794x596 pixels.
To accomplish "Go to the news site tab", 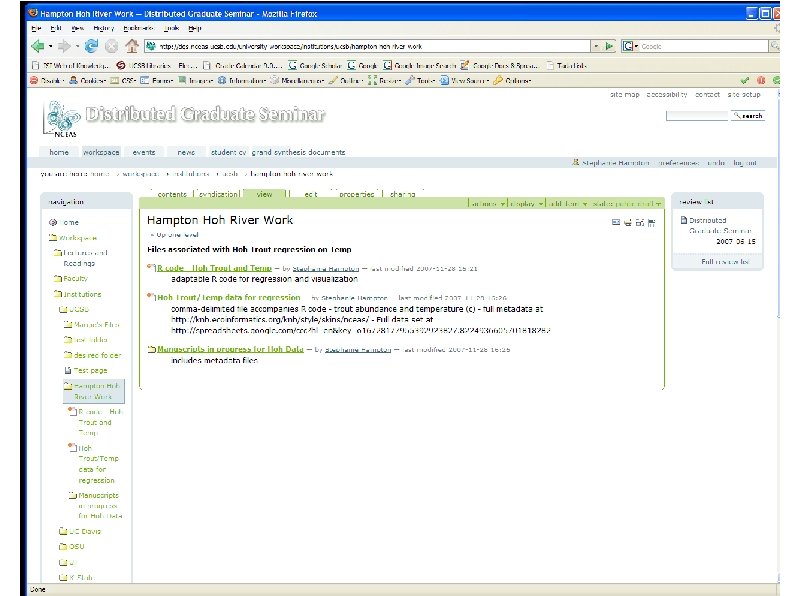I will click(x=186, y=152).
